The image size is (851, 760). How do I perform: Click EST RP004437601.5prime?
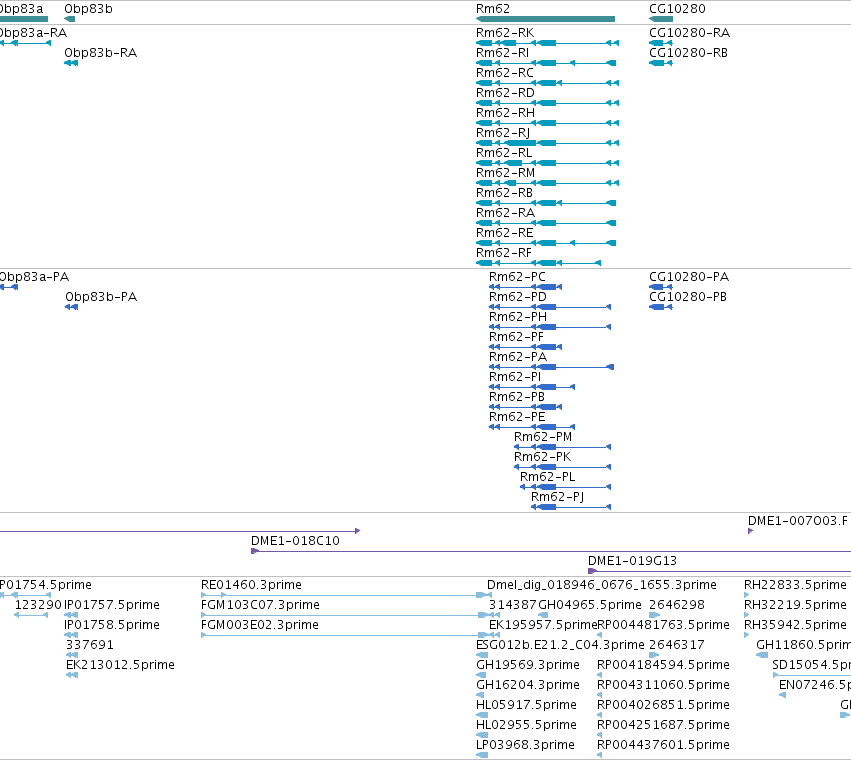(x=600, y=755)
